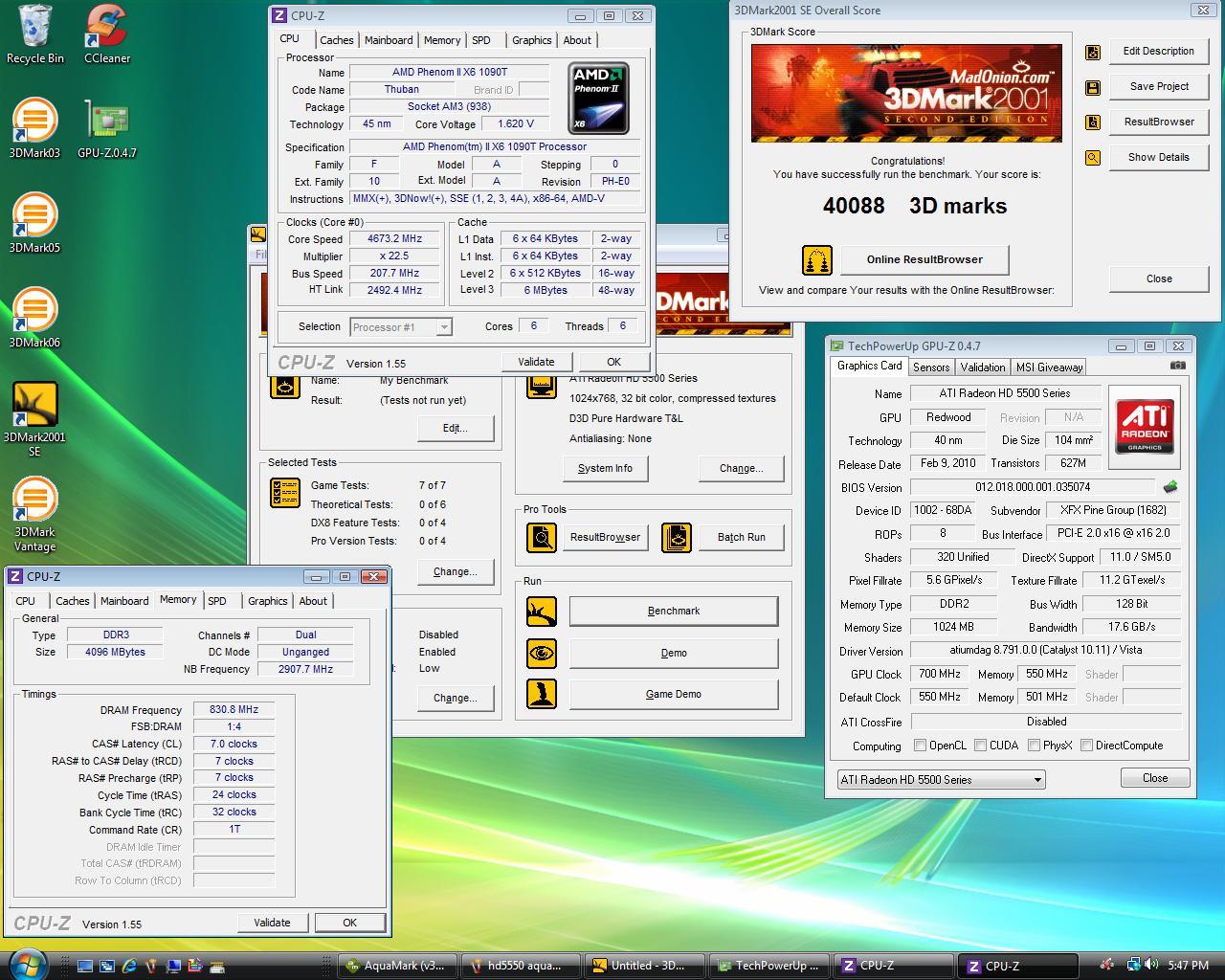Click Change... under Selected Tests
Image resolution: width=1225 pixels, height=980 pixels.
[455, 571]
